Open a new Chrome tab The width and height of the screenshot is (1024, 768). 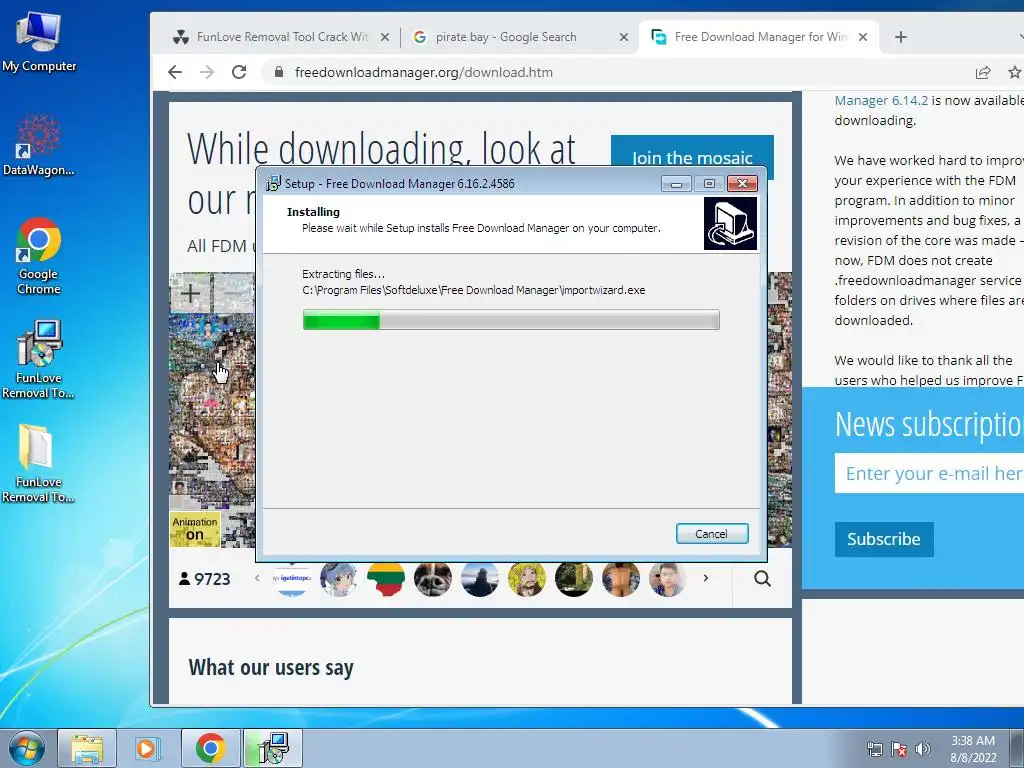901,37
